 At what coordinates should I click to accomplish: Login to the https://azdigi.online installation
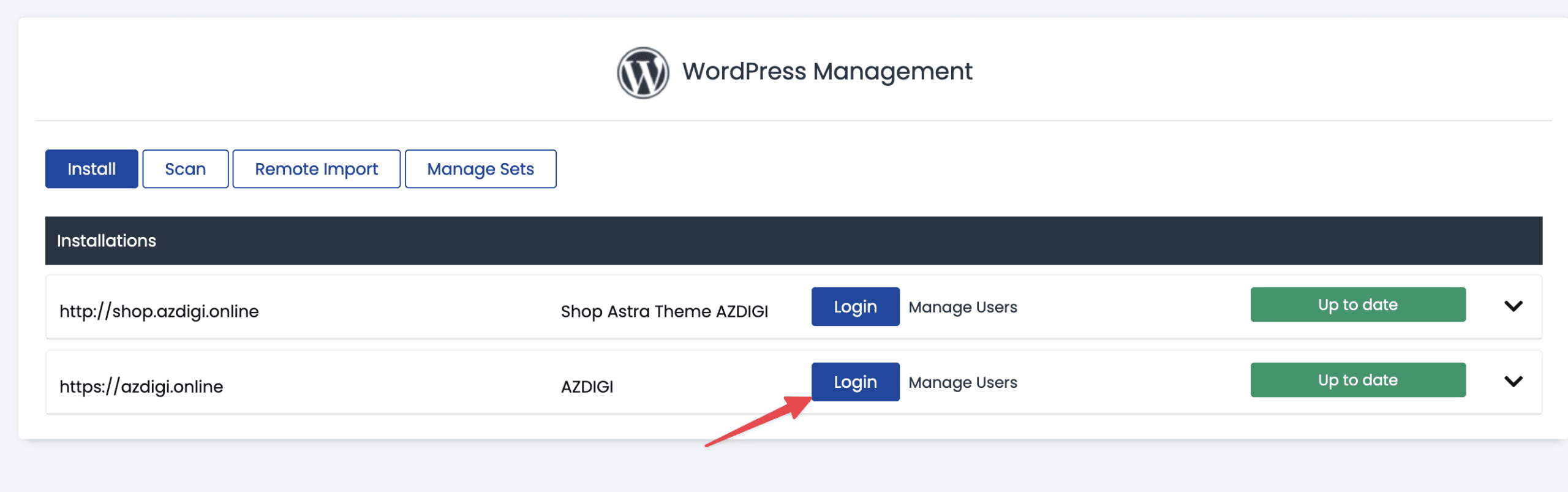click(x=855, y=382)
